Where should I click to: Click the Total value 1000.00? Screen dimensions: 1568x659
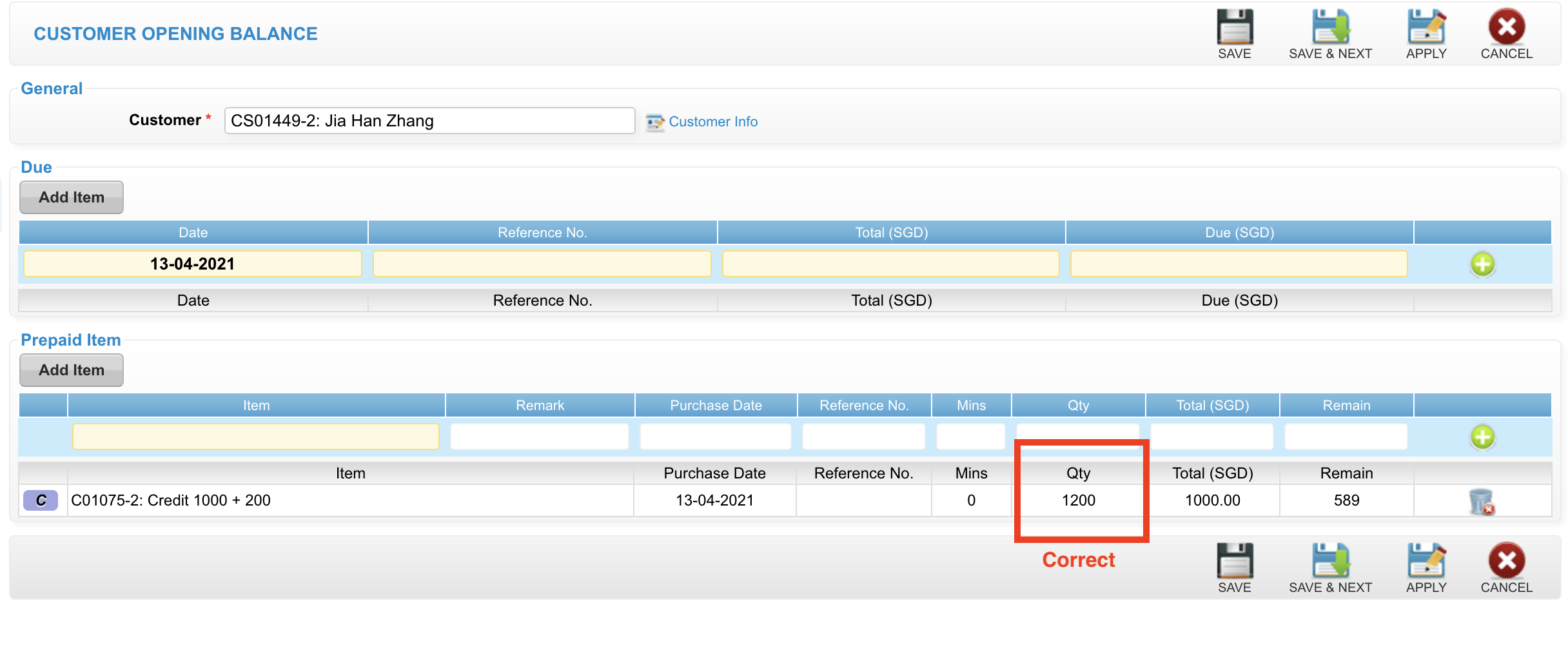(1212, 500)
